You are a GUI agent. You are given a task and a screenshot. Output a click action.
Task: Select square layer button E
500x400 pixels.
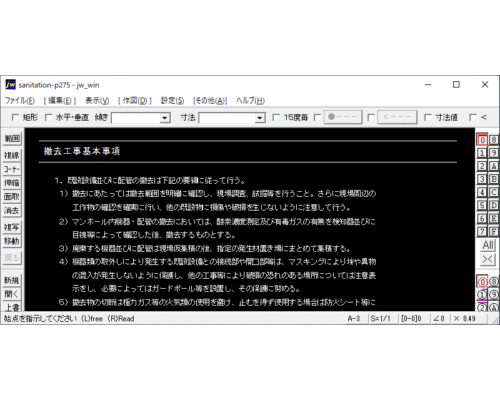point(494,219)
